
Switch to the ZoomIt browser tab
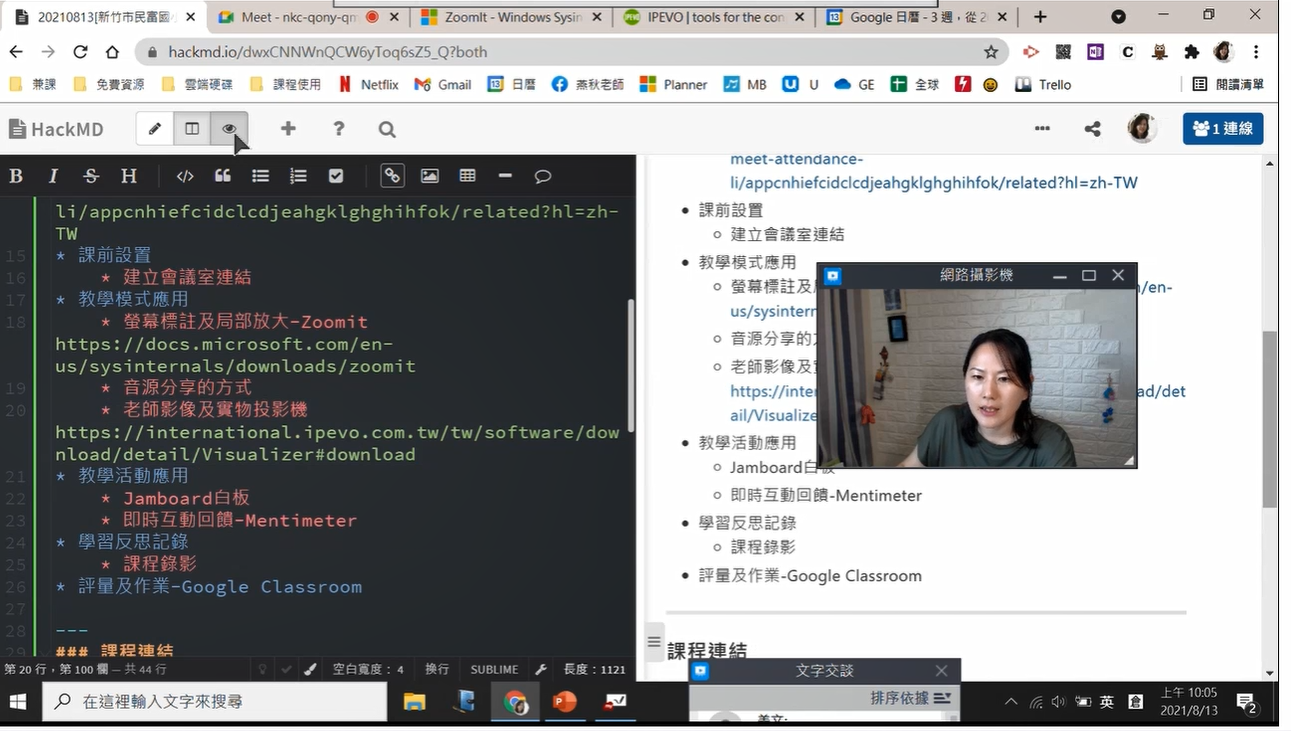510,17
